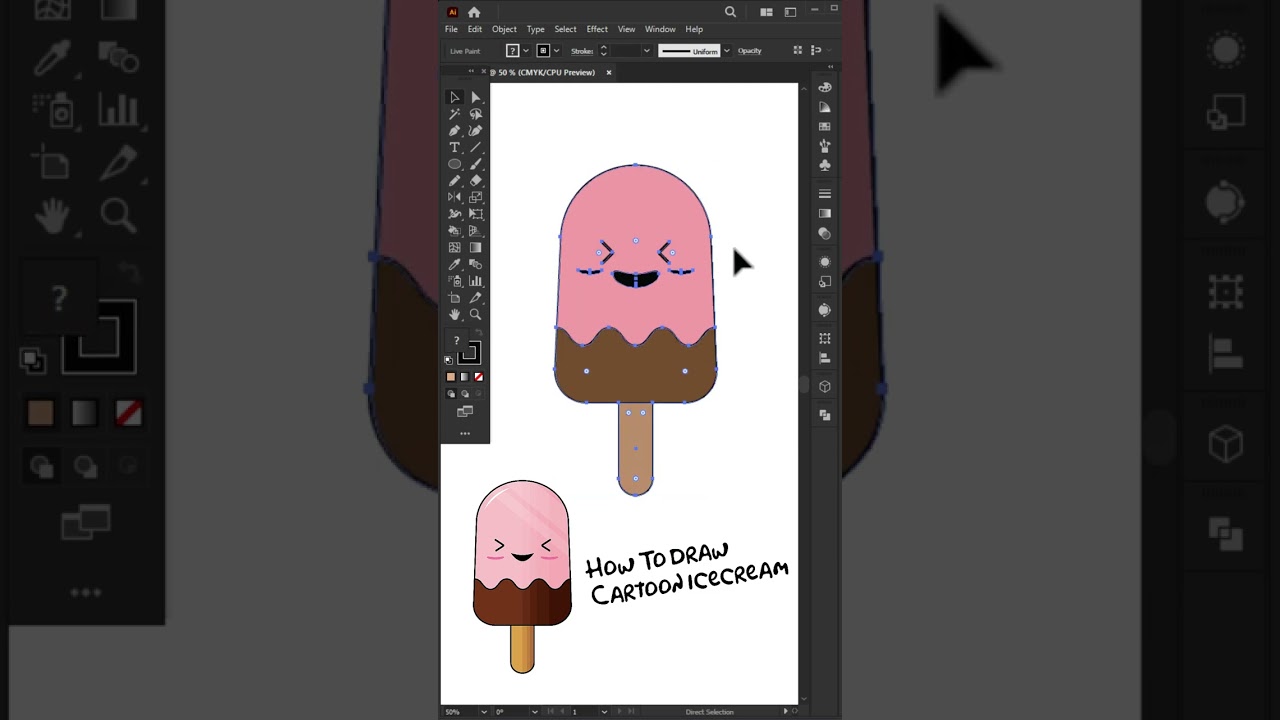Open the Align panel icon
Screen dimensions: 1280x720
pyautogui.click(x=825, y=358)
